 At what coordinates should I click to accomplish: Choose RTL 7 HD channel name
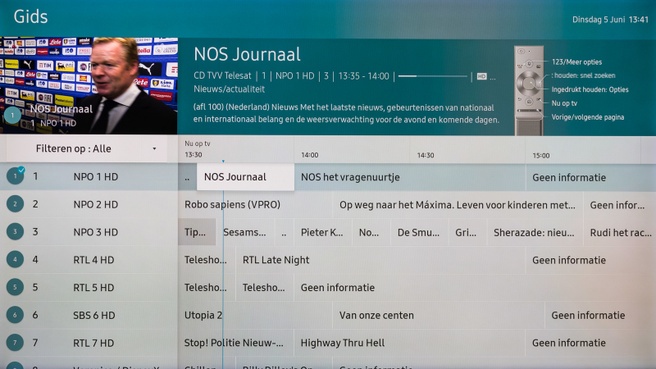[93, 343]
